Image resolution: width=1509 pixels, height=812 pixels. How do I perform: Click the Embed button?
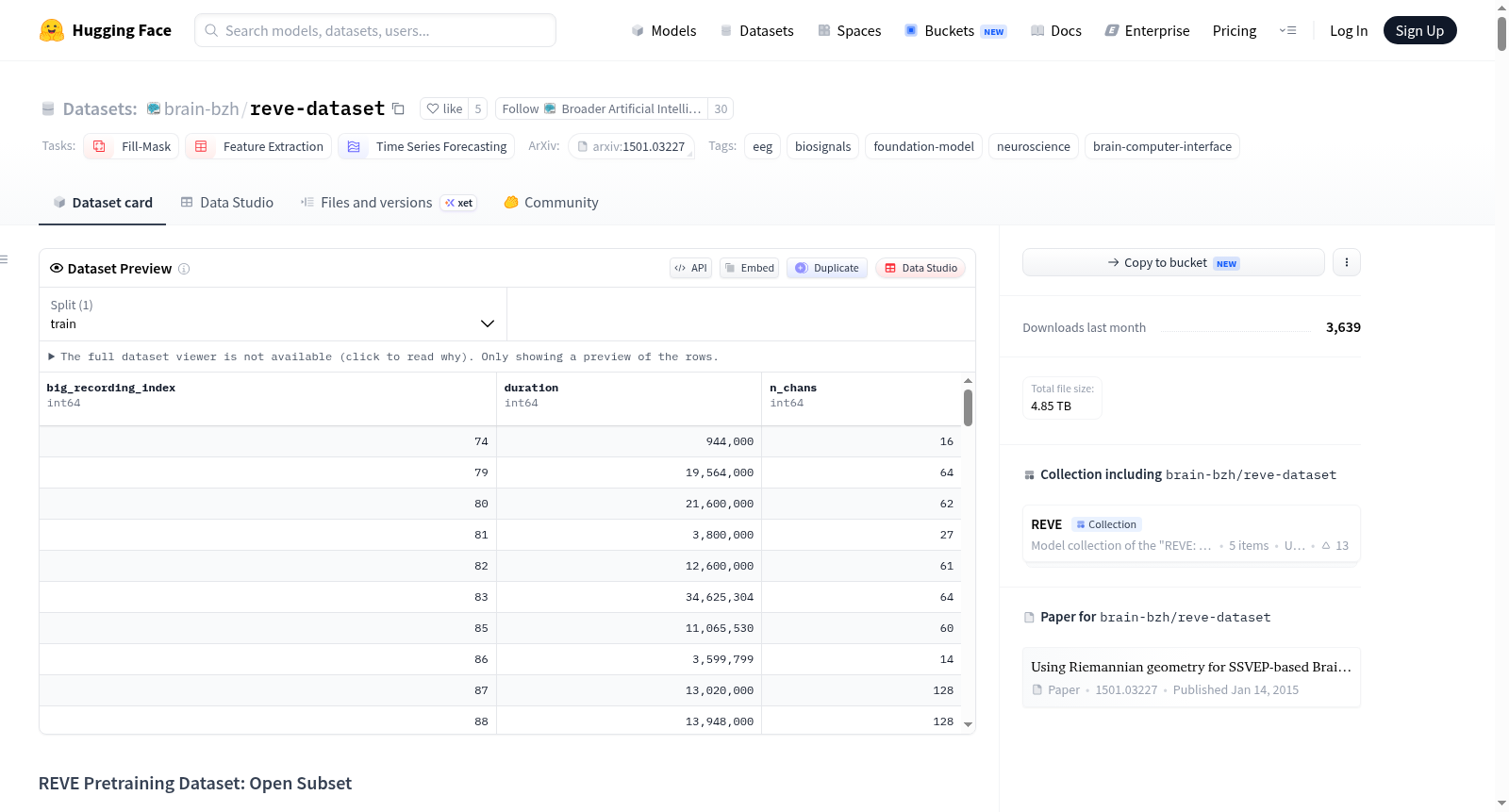pos(750,268)
